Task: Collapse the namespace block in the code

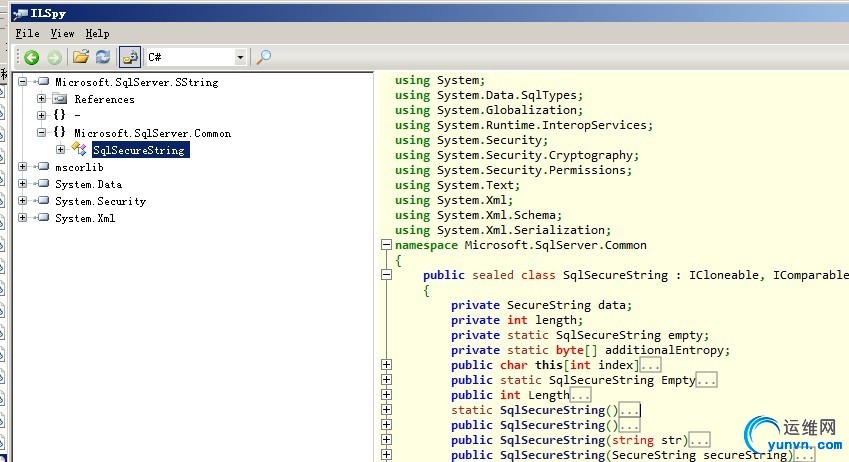Action: [386, 245]
